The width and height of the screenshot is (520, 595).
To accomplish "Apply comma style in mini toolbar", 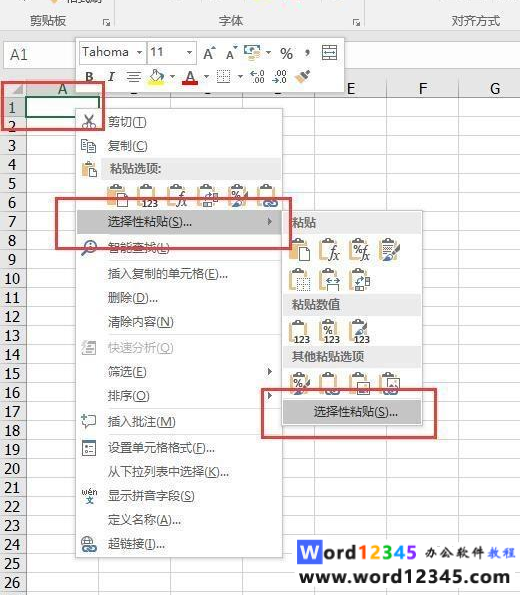I will tap(307, 53).
